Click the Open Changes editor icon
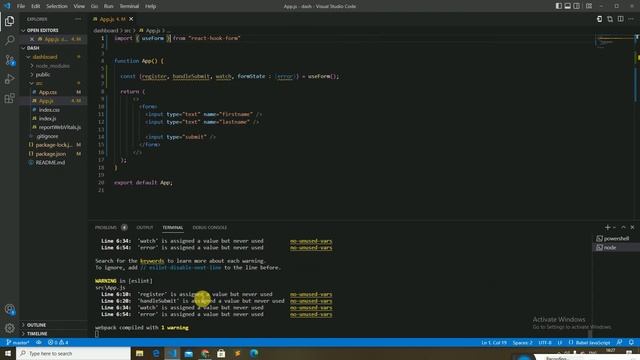The image size is (640, 360). [599, 19]
